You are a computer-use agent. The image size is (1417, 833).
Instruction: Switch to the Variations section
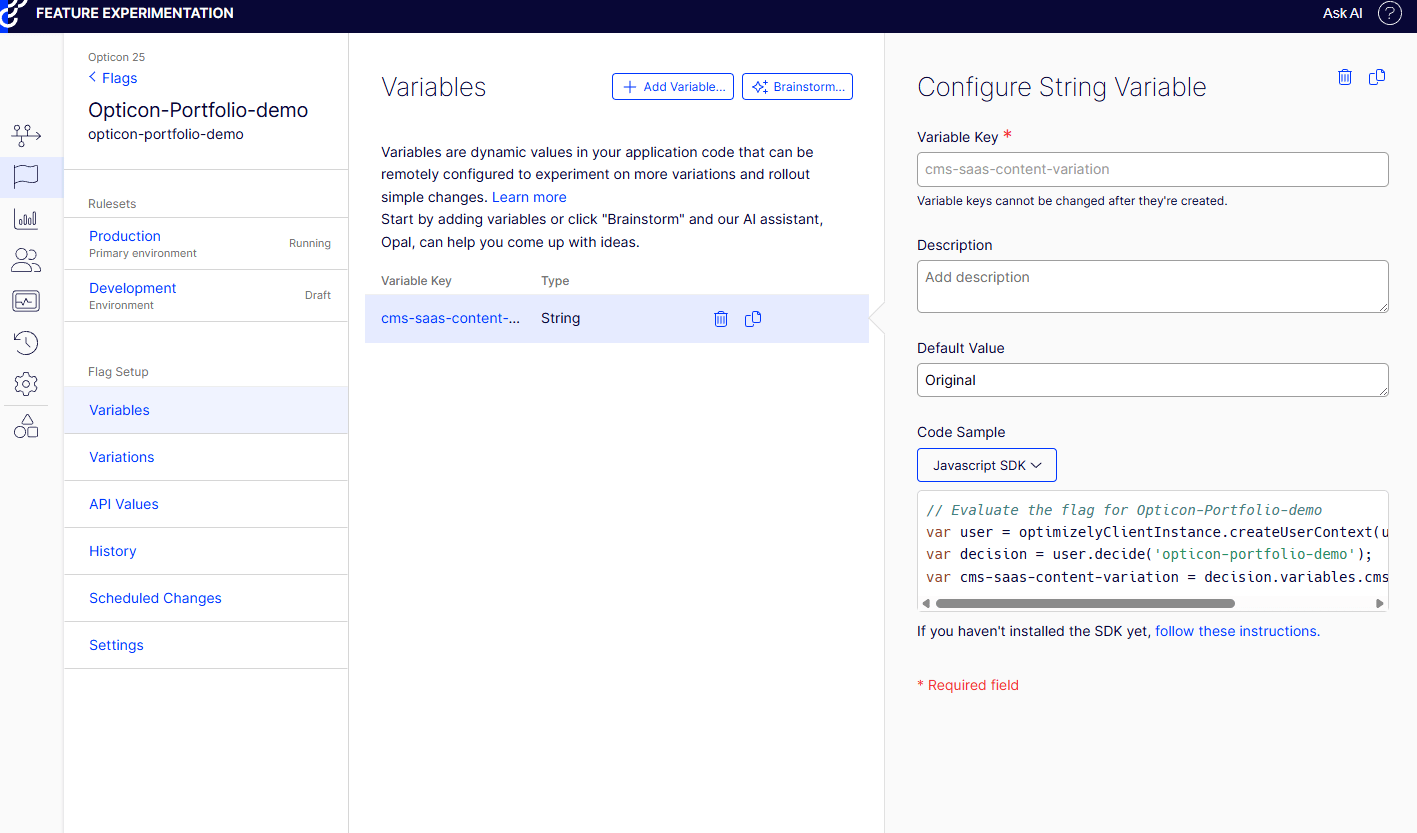(121, 457)
